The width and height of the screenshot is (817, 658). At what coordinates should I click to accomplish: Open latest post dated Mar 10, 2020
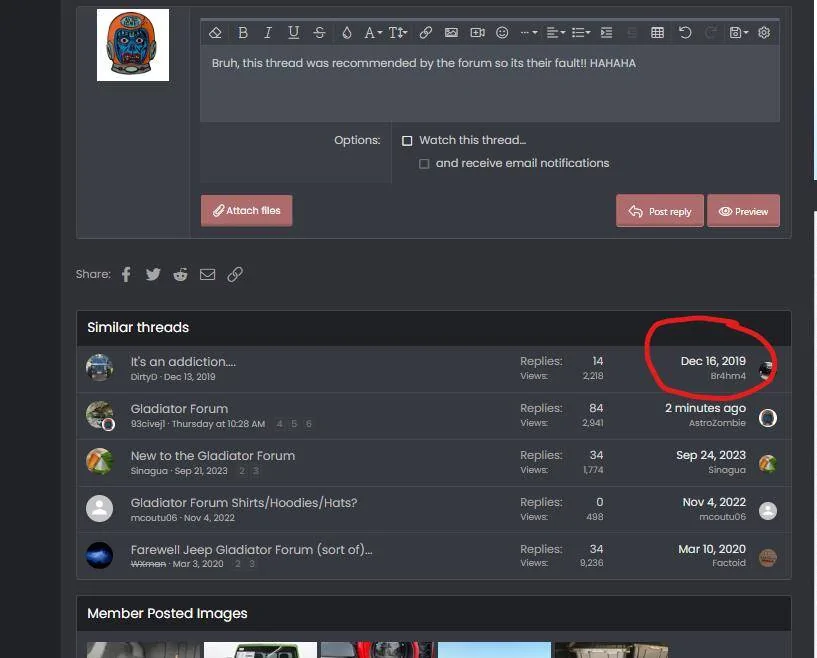pos(712,549)
